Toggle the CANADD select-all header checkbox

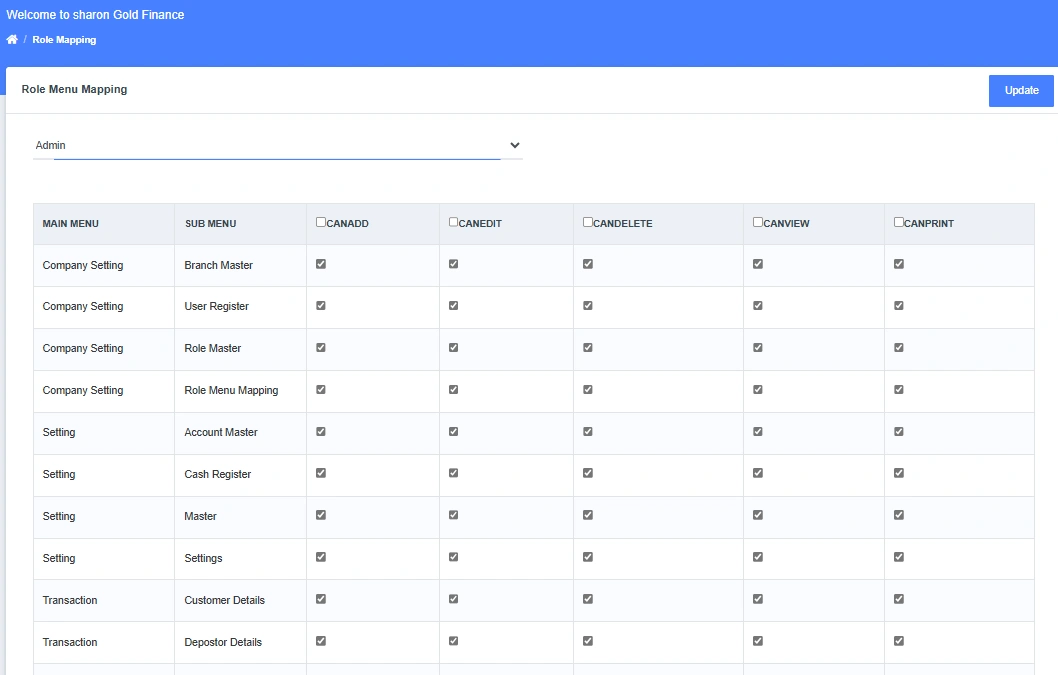tap(321, 222)
